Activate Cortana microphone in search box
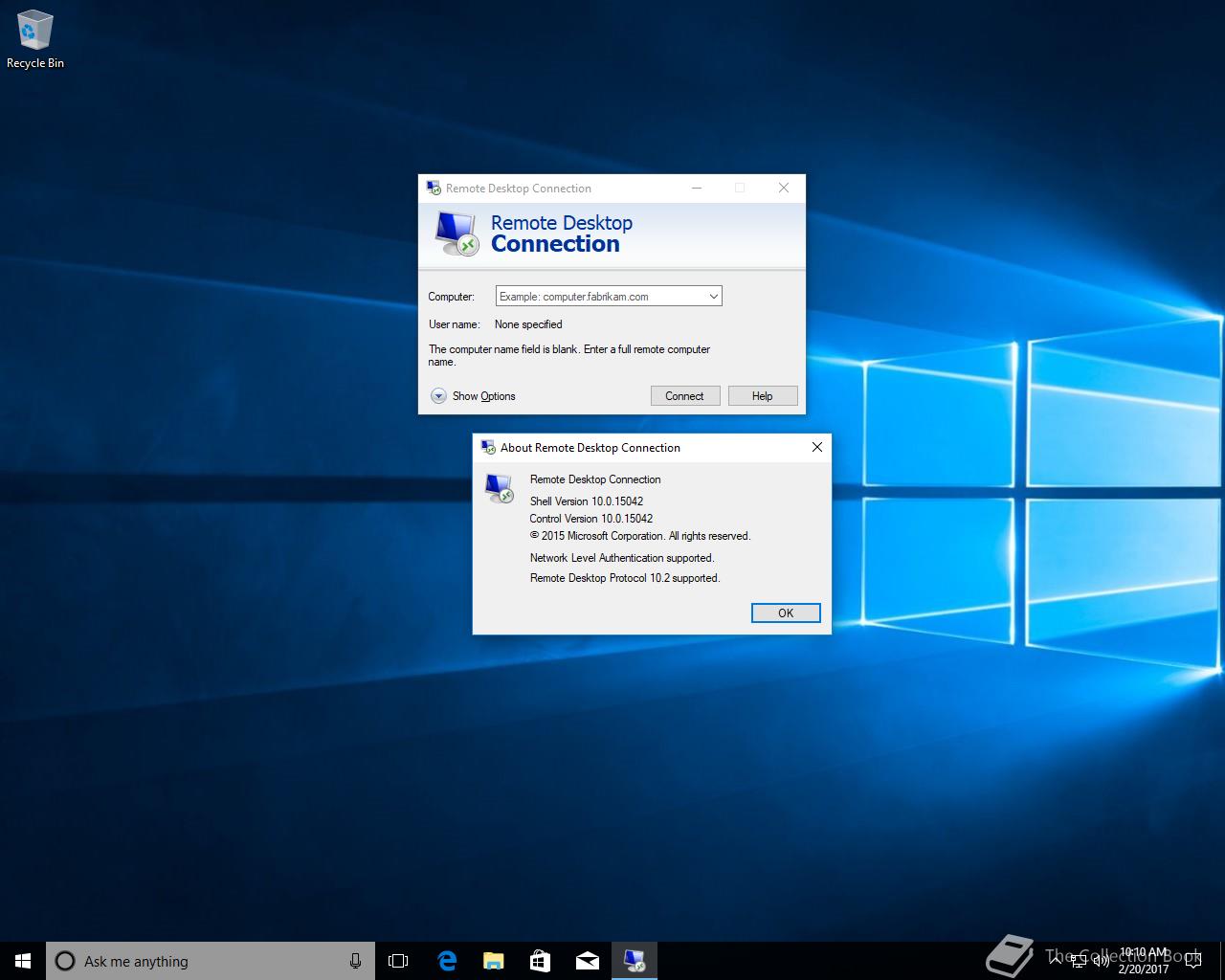Image resolution: width=1225 pixels, height=980 pixels. pyautogui.click(x=355, y=961)
